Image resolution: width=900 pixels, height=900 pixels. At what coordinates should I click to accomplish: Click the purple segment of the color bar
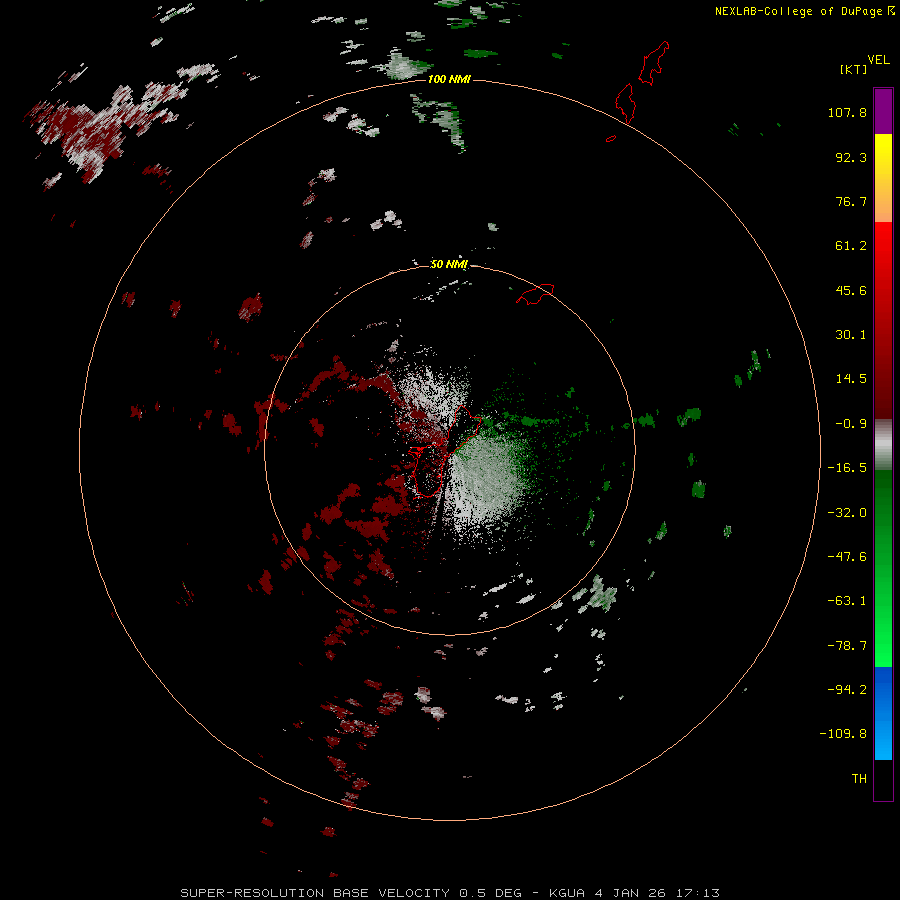(883, 111)
